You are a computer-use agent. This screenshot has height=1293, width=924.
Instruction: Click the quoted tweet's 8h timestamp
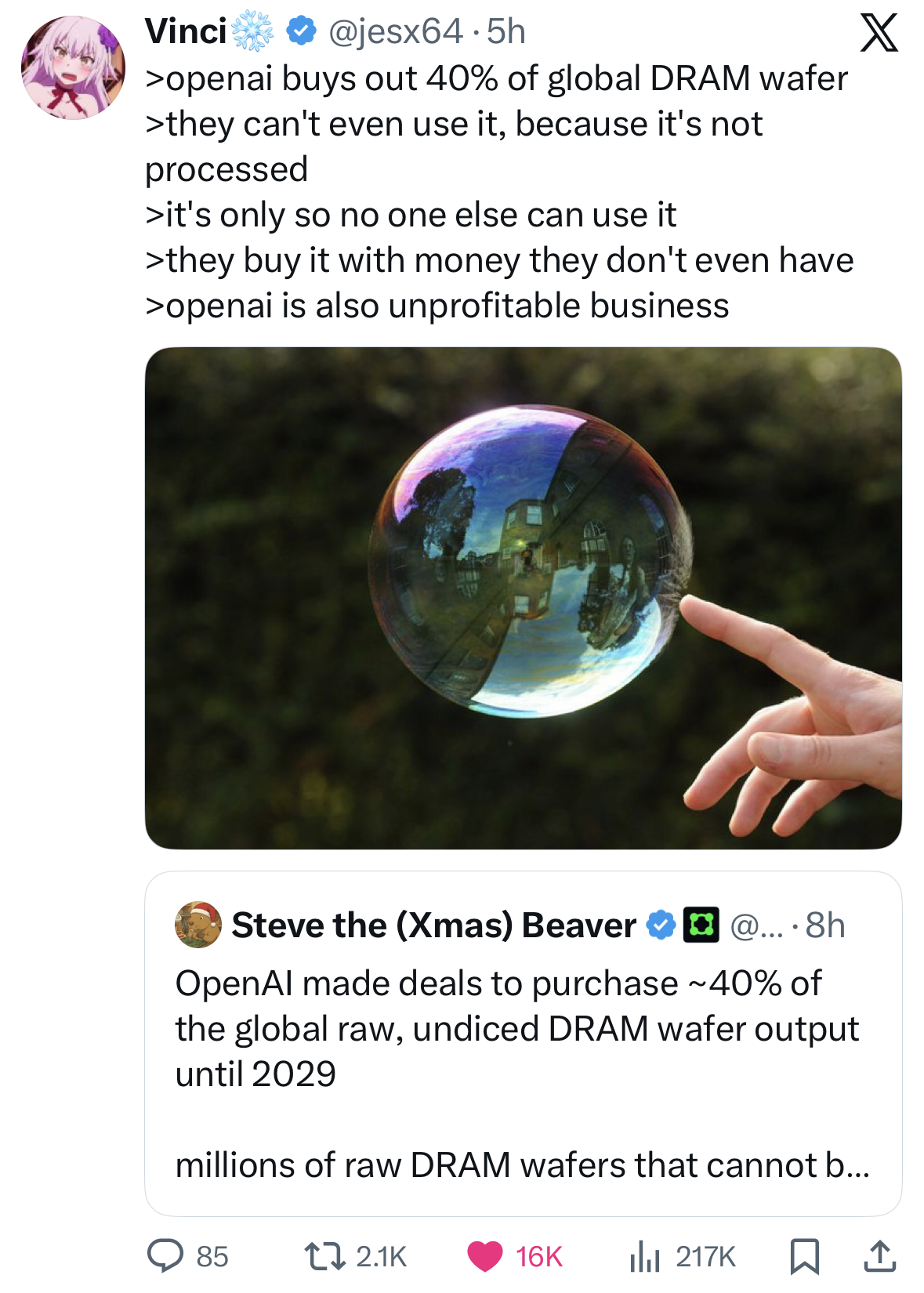coord(825,925)
